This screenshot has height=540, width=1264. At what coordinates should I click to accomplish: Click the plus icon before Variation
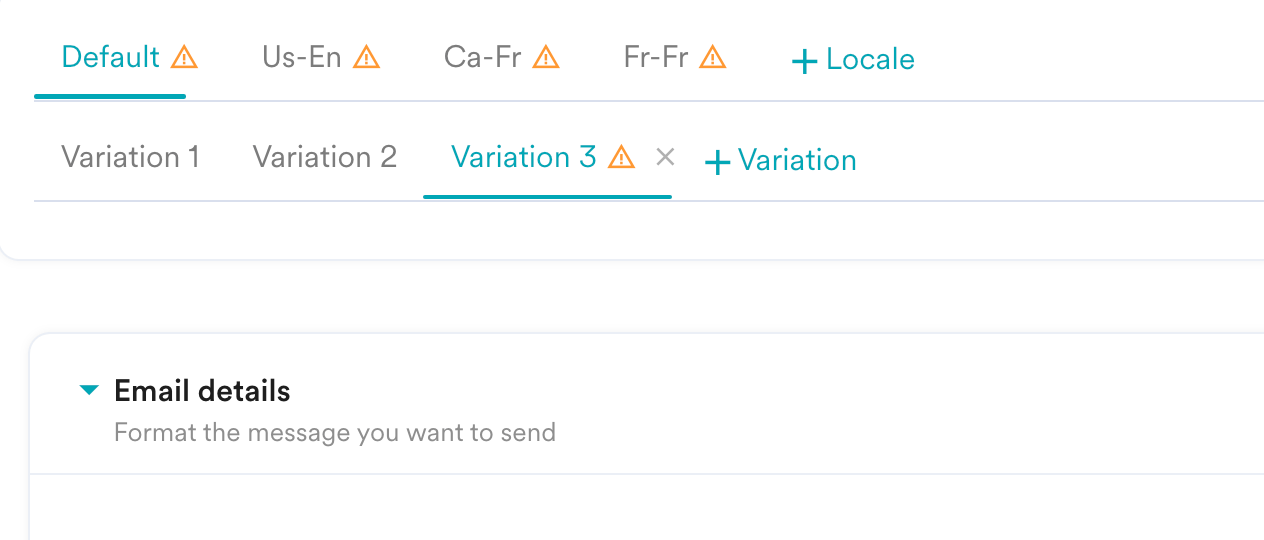pos(717,162)
